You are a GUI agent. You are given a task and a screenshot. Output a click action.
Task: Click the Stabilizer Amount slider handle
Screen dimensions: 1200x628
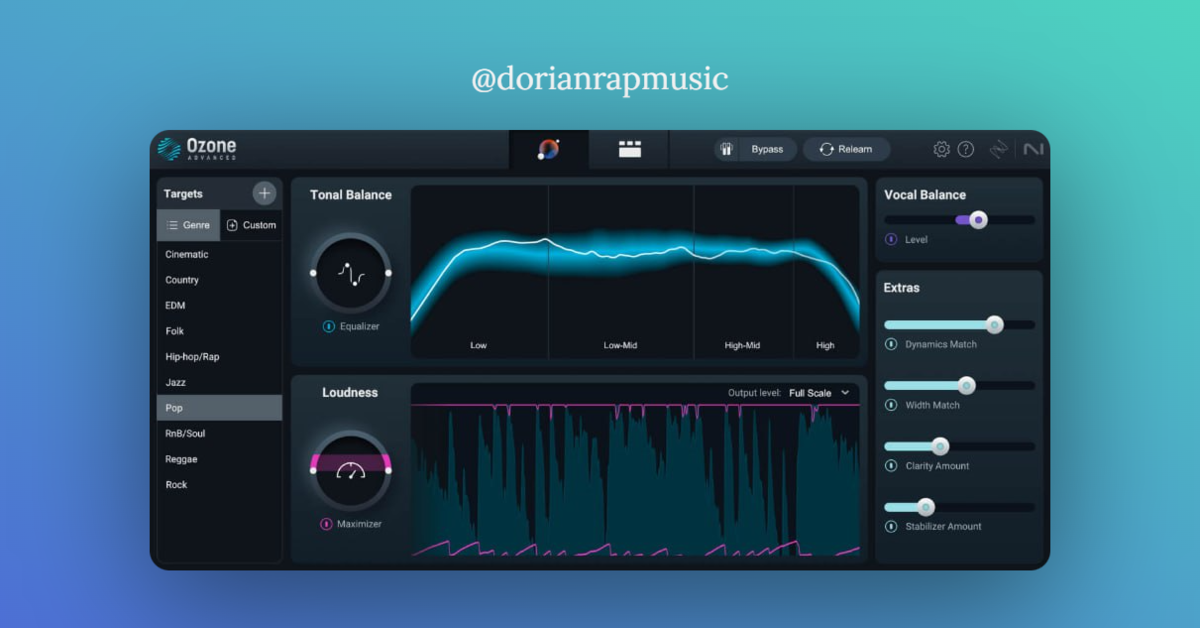coord(925,507)
